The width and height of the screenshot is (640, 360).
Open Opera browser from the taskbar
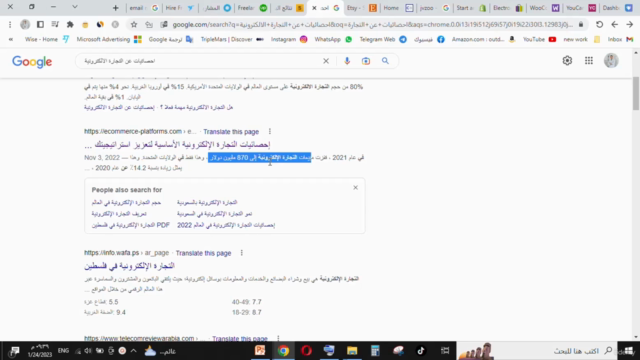point(306,351)
